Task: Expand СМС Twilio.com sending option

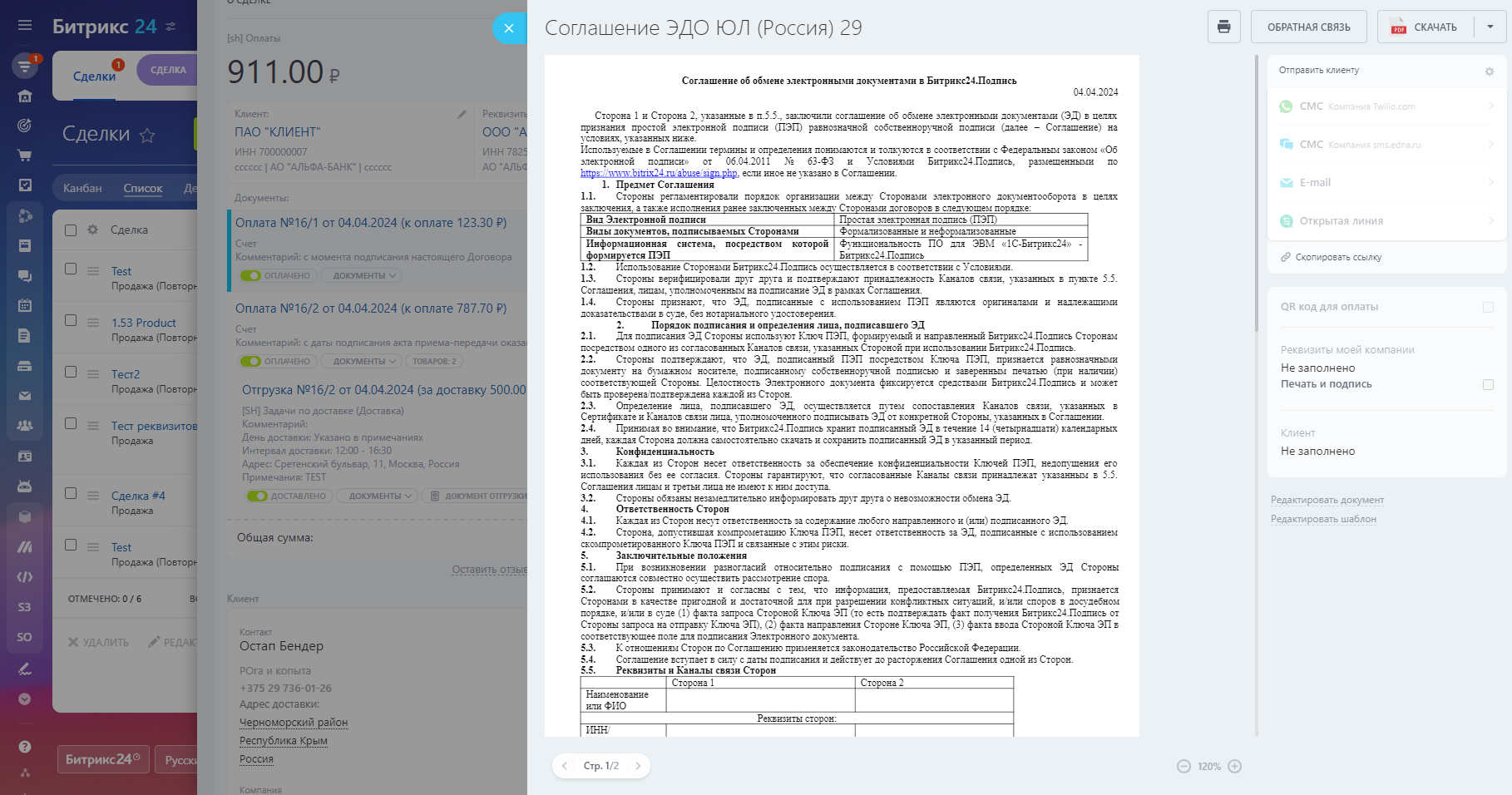Action: [1386, 106]
